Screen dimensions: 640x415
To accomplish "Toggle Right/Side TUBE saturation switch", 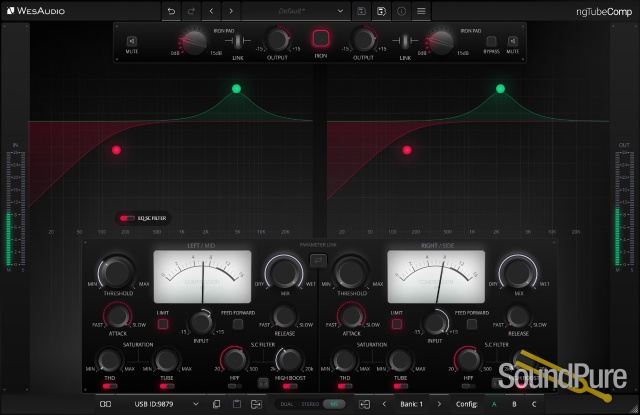I will tap(400, 386).
